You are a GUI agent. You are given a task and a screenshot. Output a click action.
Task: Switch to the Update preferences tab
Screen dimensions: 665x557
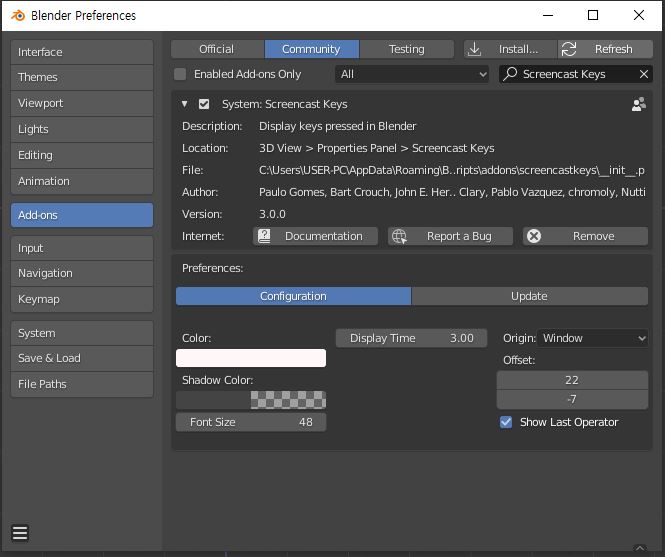(x=529, y=296)
